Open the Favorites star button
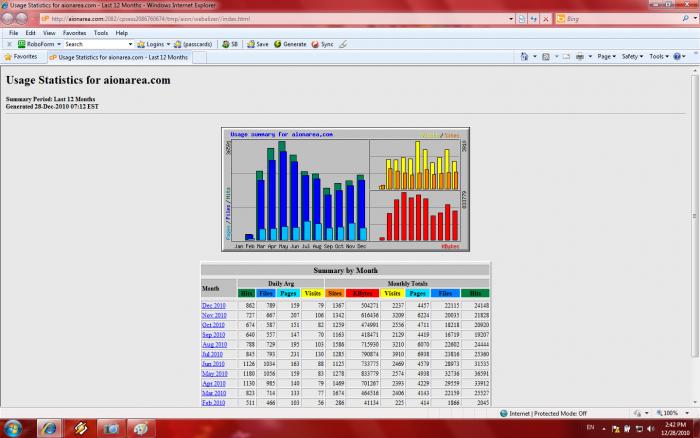This screenshot has width=700, height=438. (22, 57)
